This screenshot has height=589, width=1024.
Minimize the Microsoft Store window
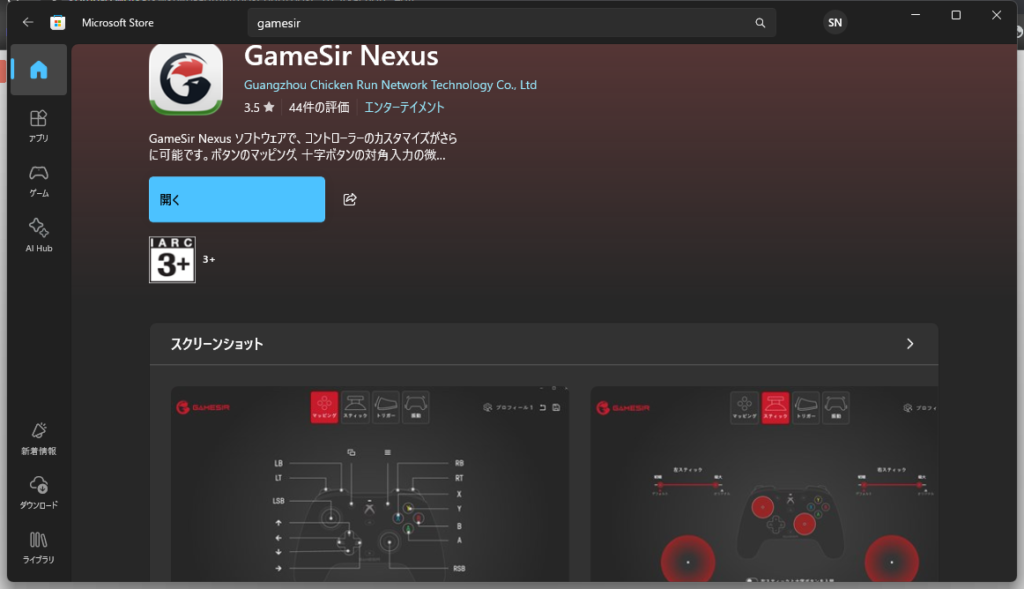pos(916,15)
